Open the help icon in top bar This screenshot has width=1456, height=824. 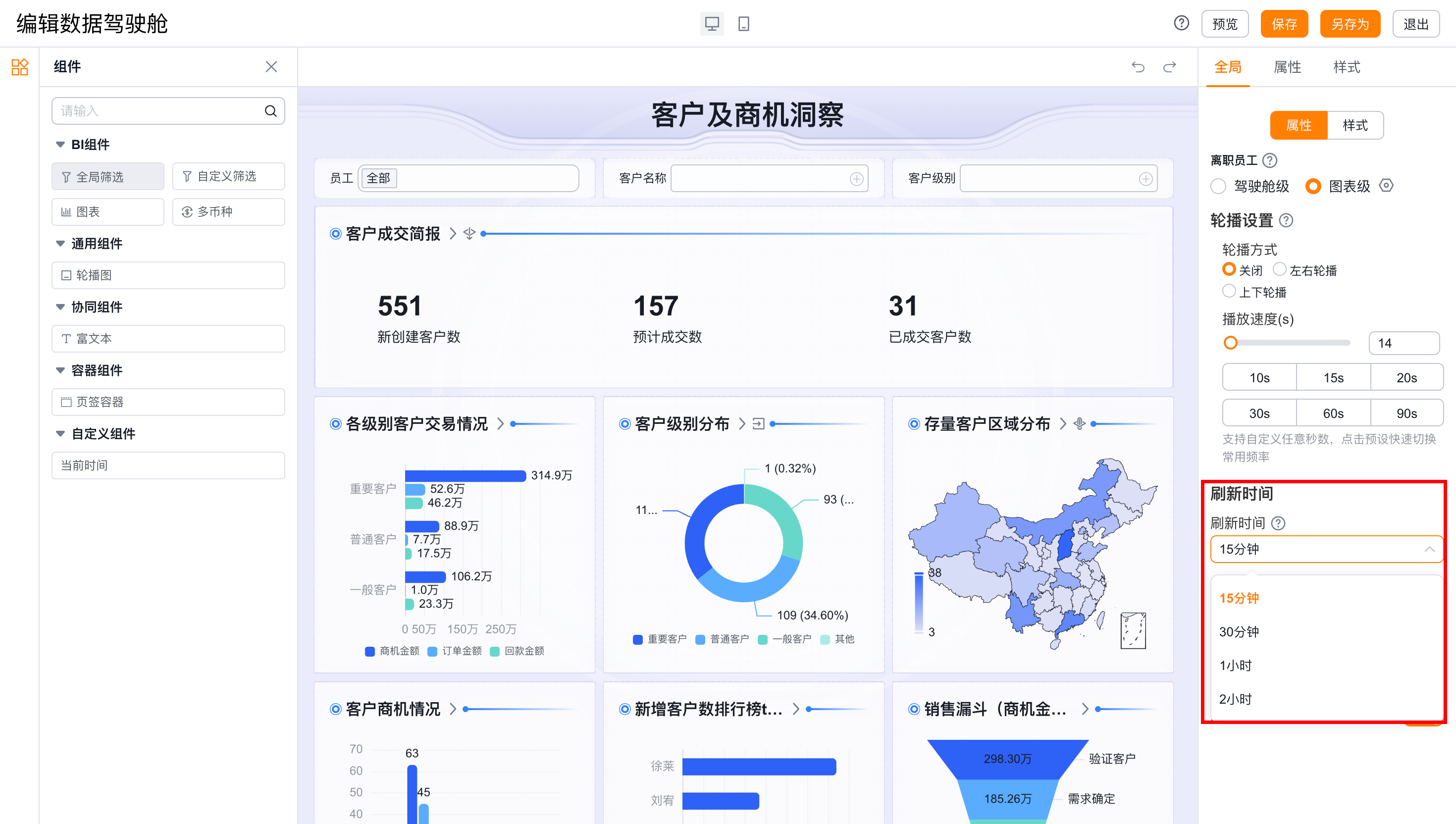[x=1181, y=23]
